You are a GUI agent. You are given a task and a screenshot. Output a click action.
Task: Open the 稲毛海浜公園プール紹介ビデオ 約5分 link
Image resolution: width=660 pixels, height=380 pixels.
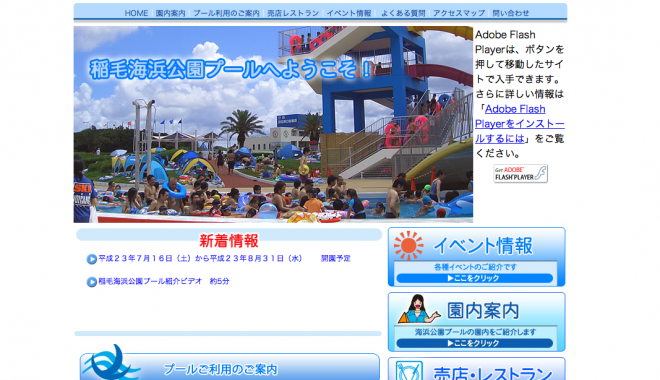click(164, 281)
